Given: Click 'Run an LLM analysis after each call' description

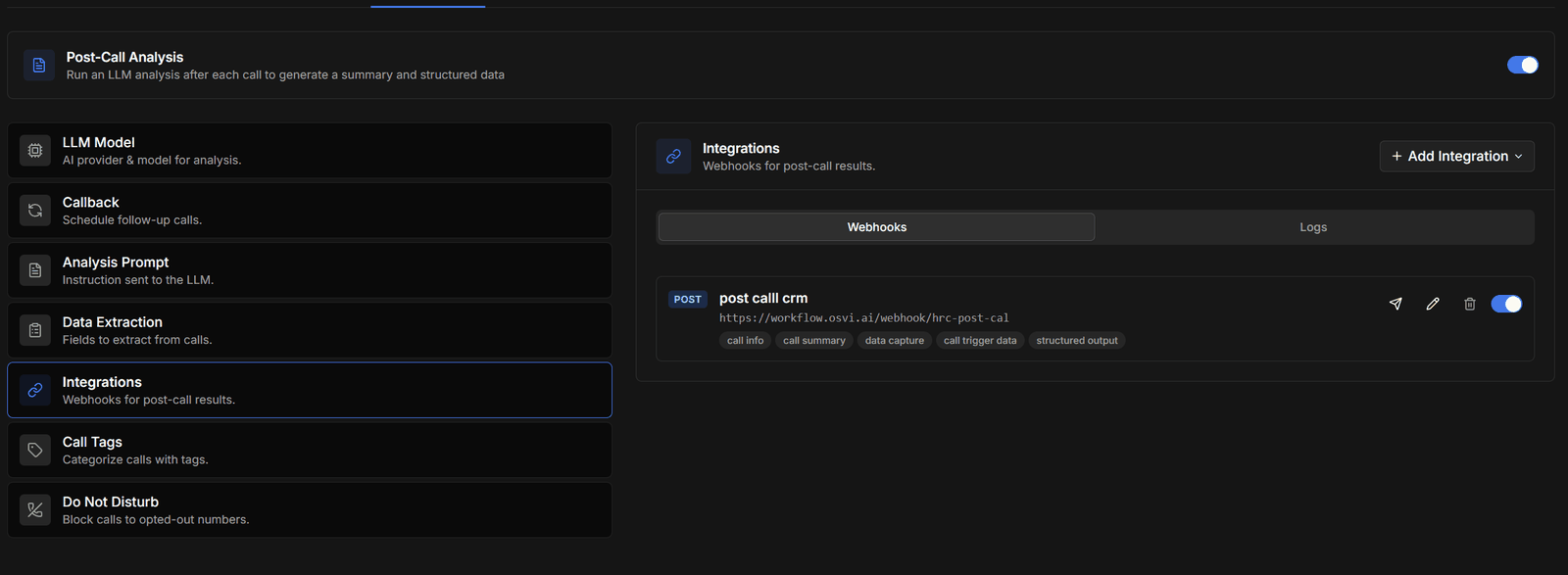Looking at the screenshot, I should point(285,74).
